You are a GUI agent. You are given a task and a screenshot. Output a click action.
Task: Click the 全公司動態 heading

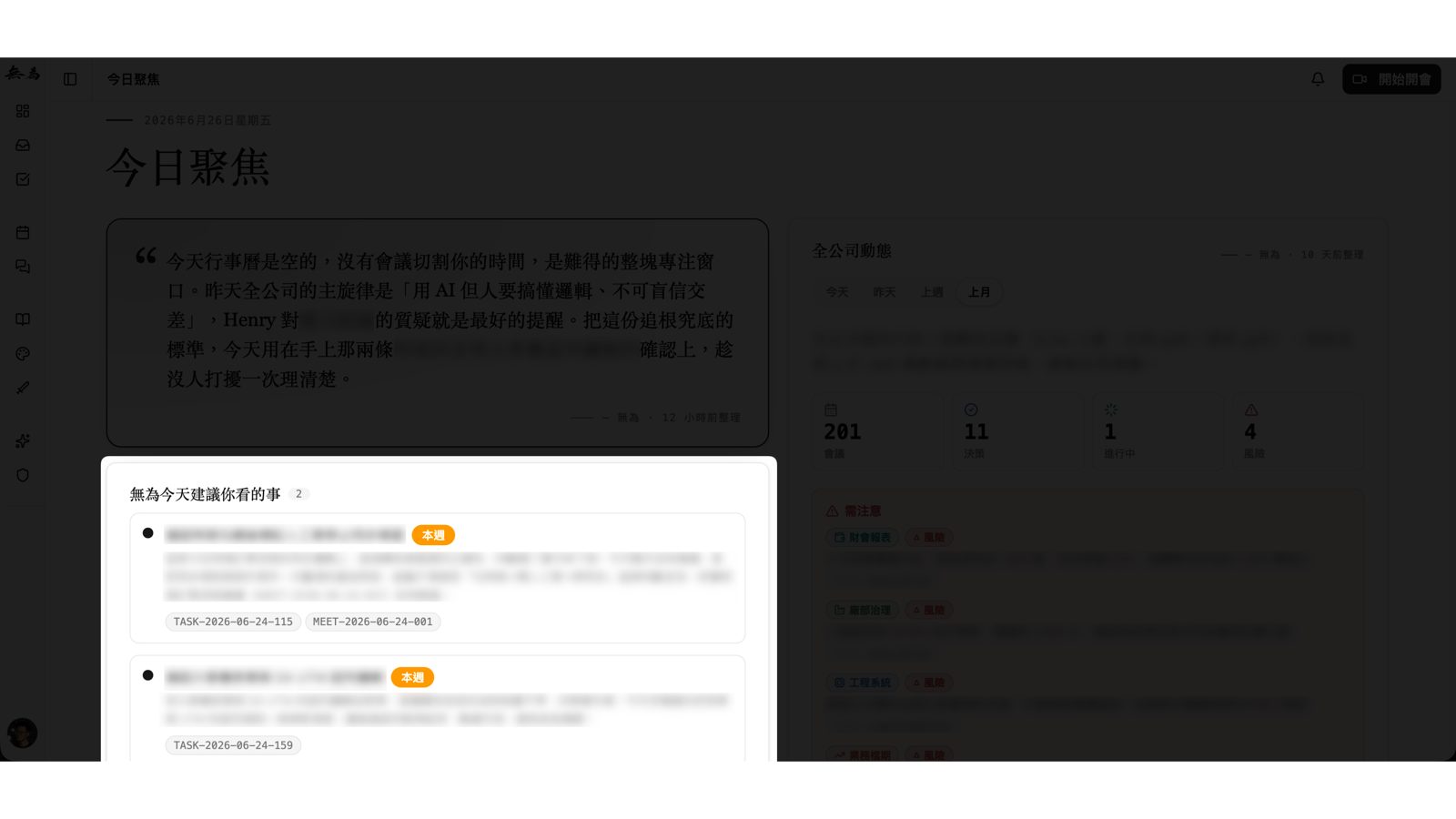click(x=852, y=251)
